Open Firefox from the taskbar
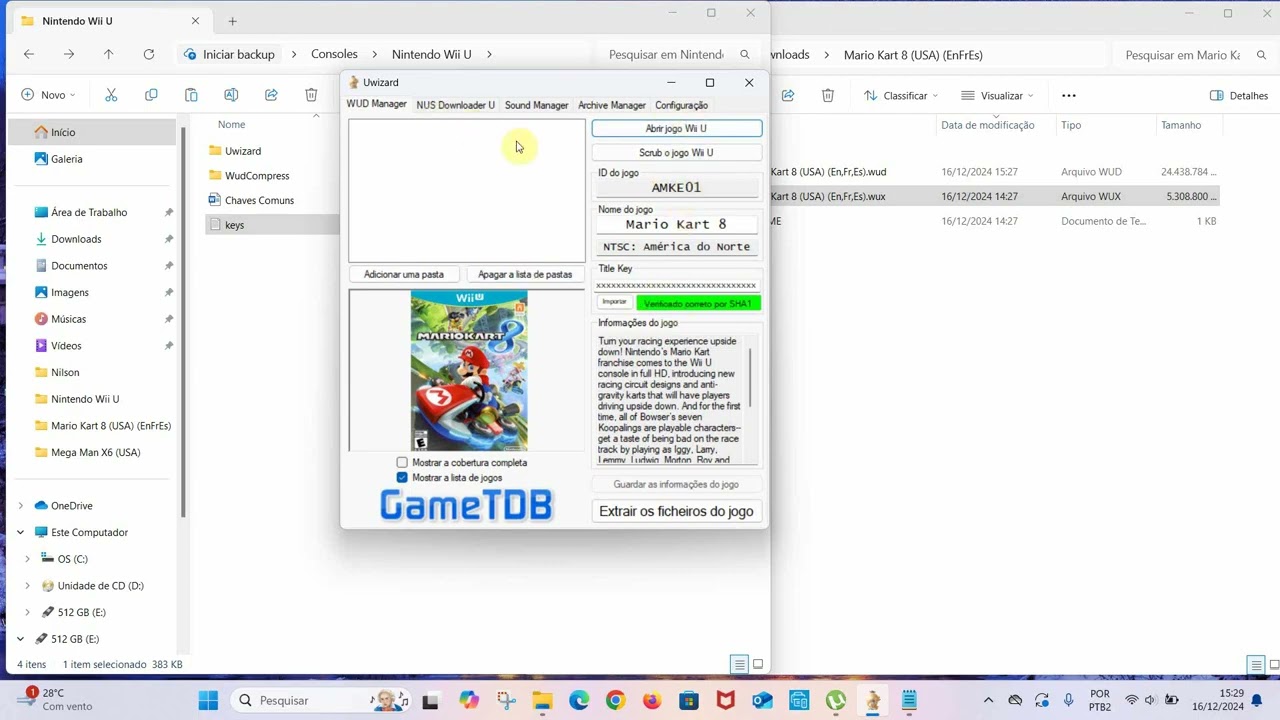The height and width of the screenshot is (720, 1280). click(x=652, y=700)
